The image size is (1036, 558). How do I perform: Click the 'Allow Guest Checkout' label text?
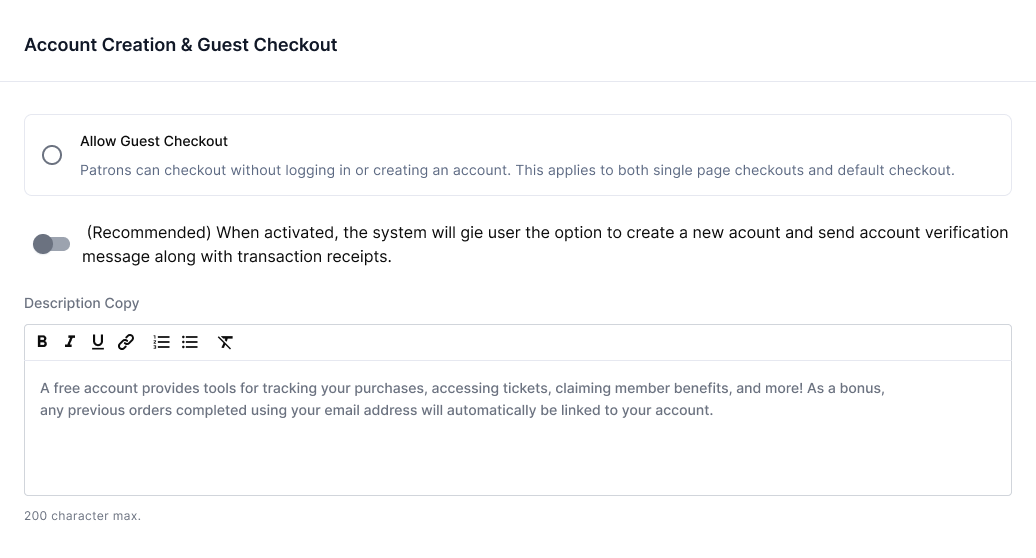click(154, 141)
